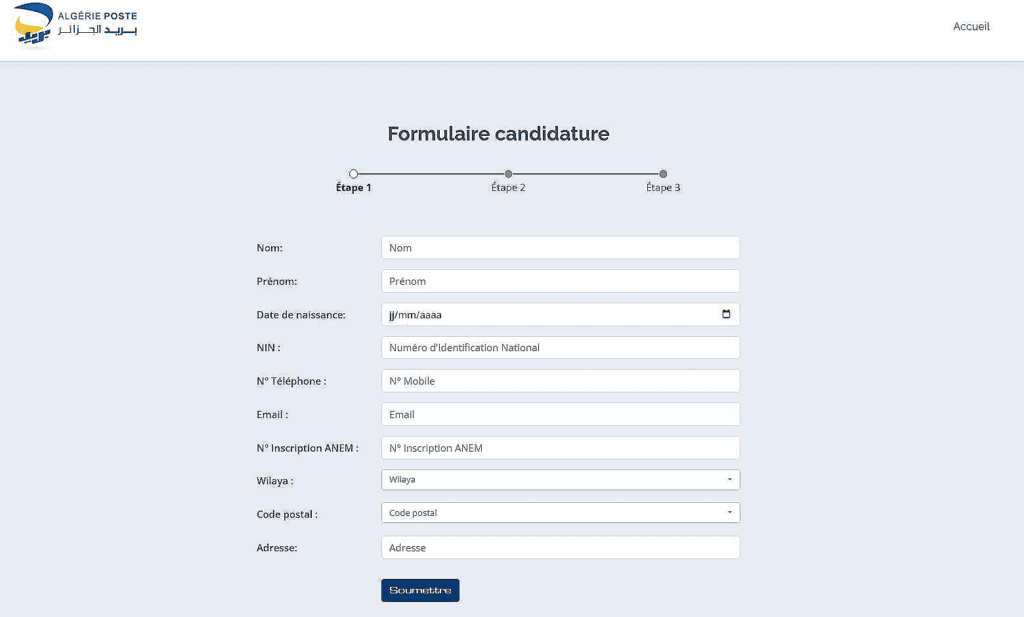Focus the Prénom input field
The image size is (1024, 617).
(560, 281)
